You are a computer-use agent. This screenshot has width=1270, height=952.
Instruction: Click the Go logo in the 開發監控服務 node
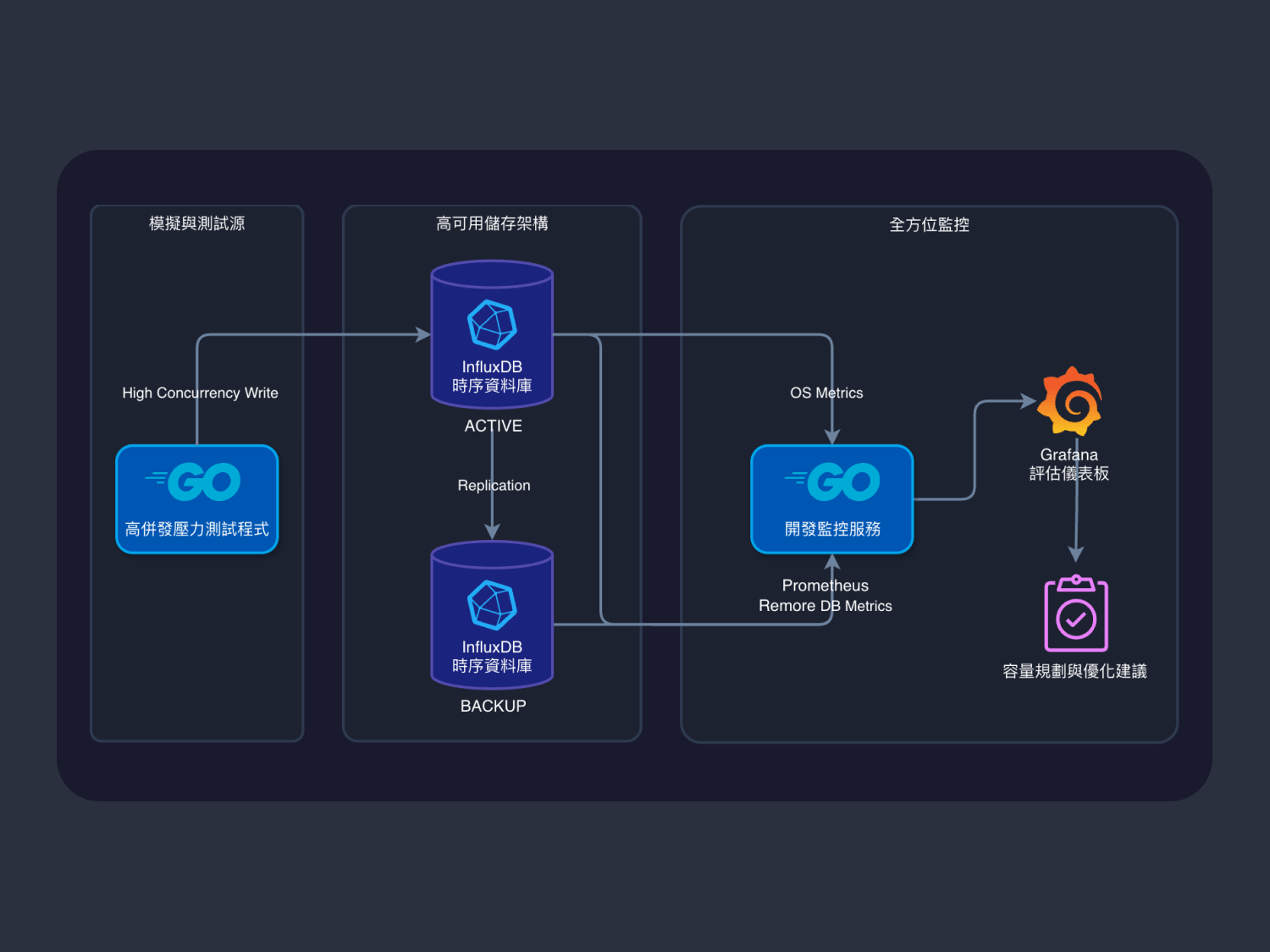[833, 482]
